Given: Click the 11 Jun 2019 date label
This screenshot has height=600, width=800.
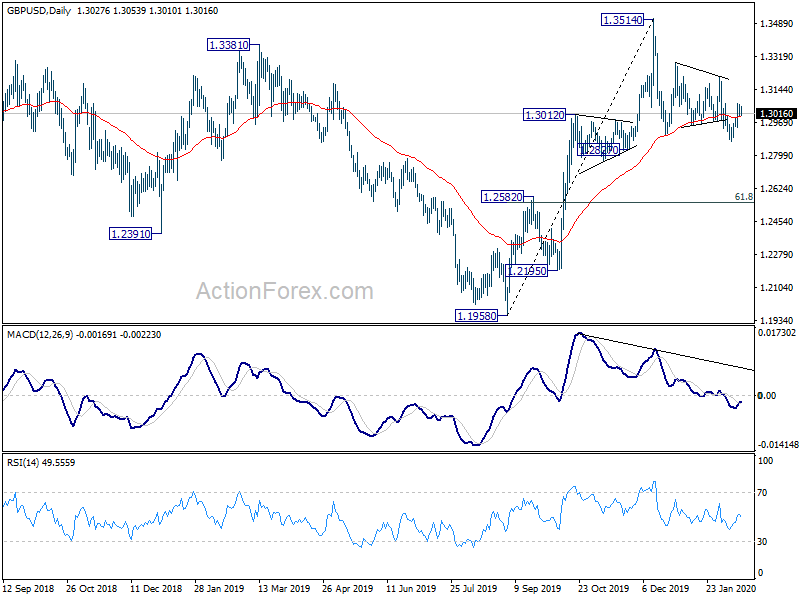Looking at the screenshot, I should pos(411,589).
